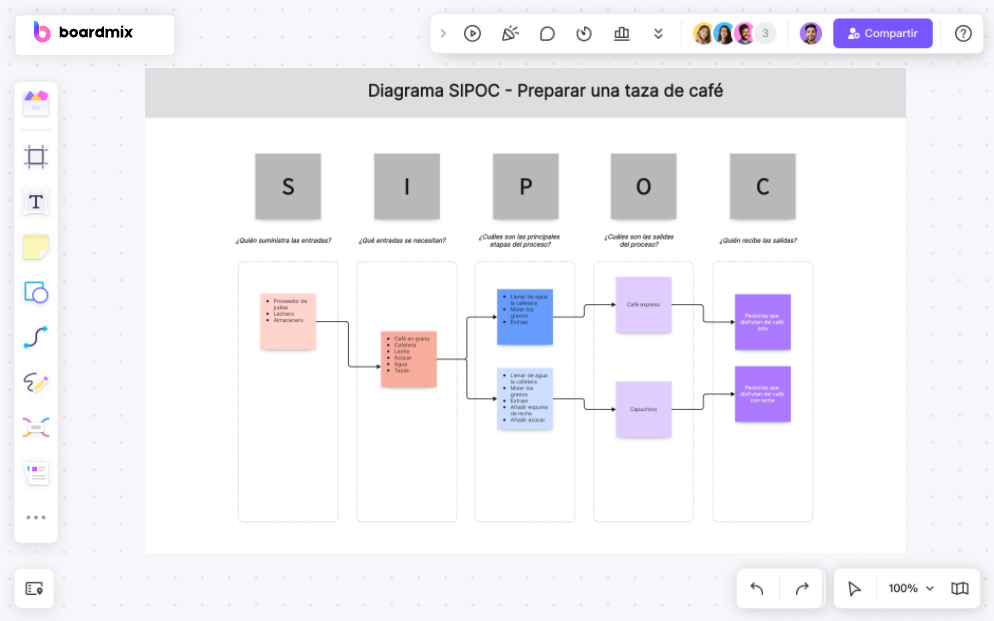
Task: Go to boardmix home logo
Action: pyautogui.click(x=83, y=32)
